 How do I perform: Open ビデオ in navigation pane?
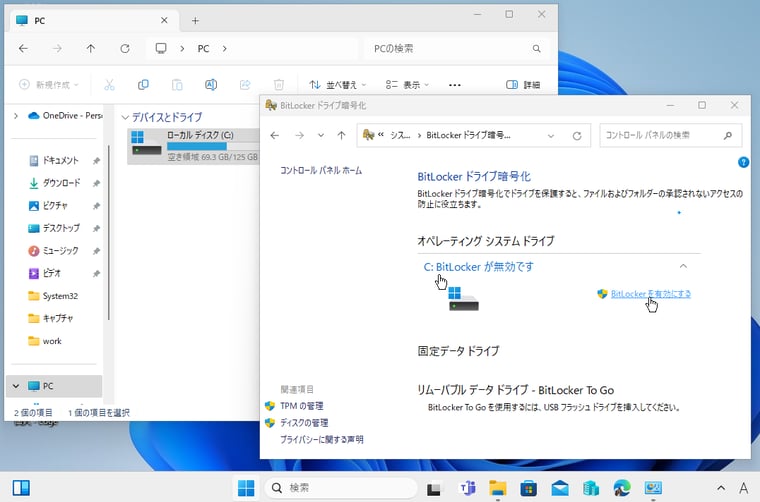(x=54, y=273)
